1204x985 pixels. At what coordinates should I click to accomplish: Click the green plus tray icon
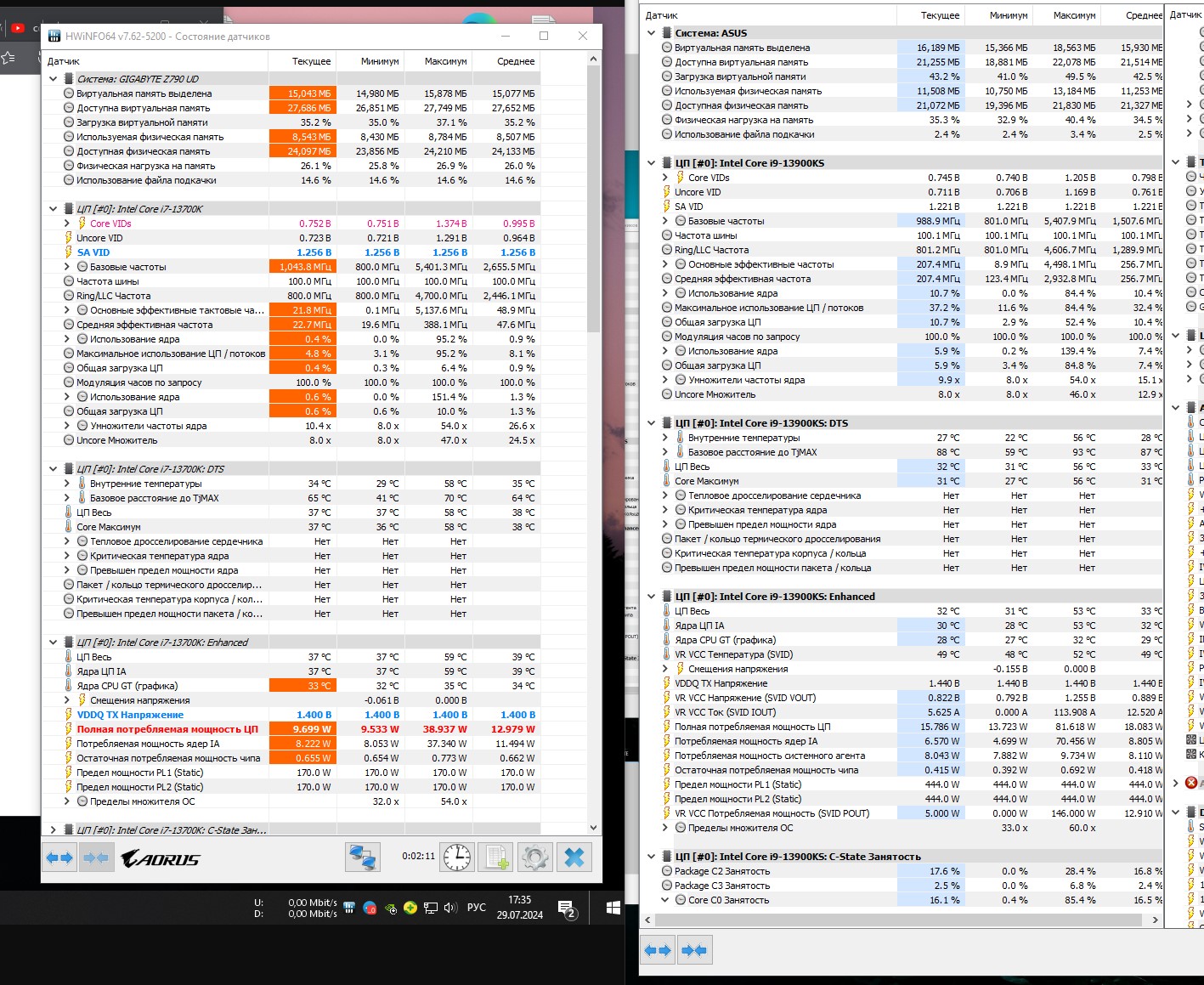tap(410, 908)
